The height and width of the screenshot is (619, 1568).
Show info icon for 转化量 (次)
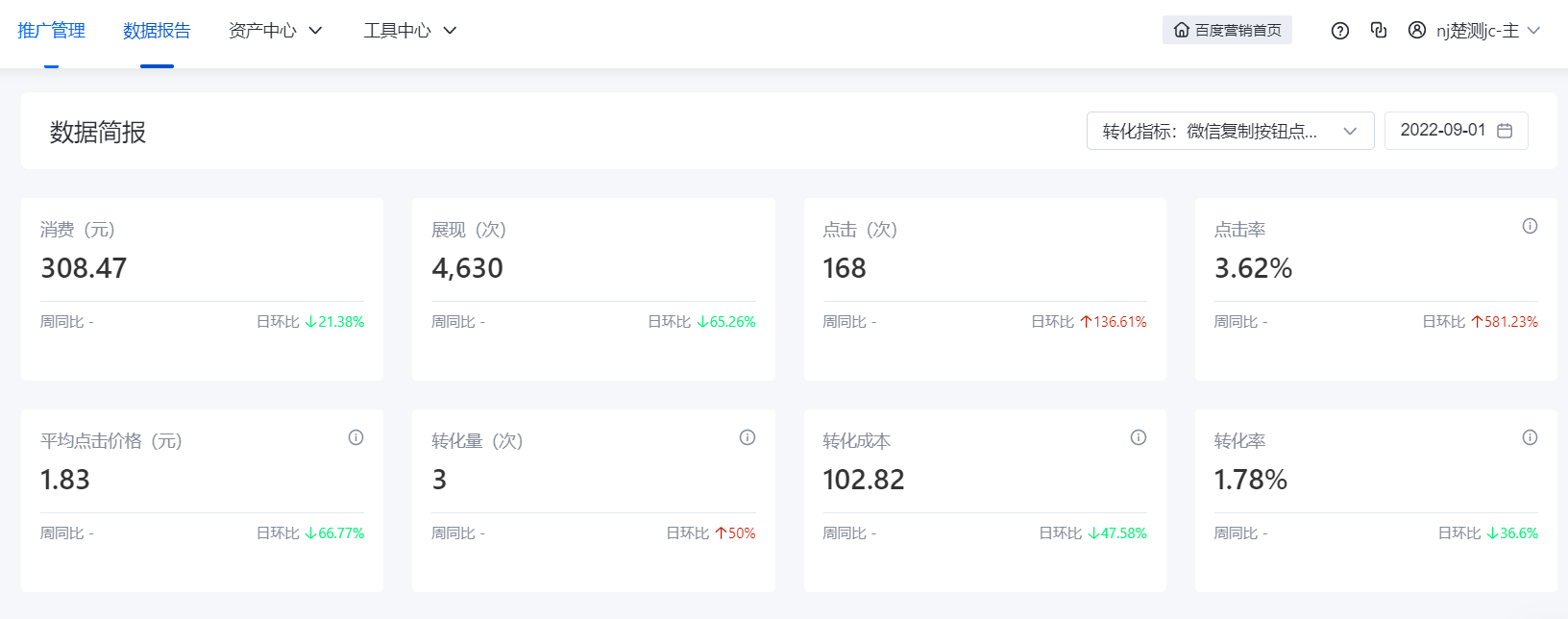coord(747,437)
